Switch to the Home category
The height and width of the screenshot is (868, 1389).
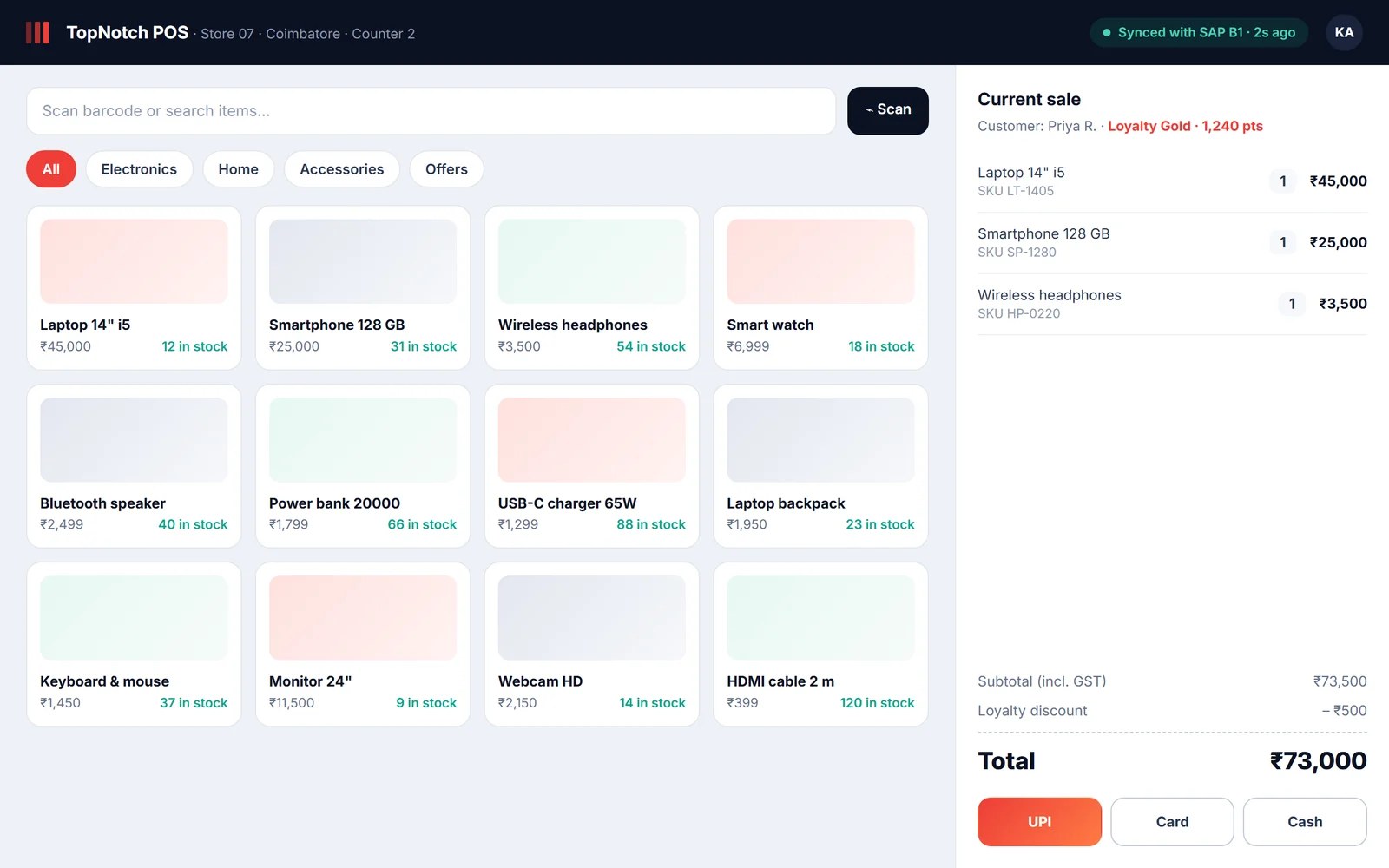tap(239, 169)
